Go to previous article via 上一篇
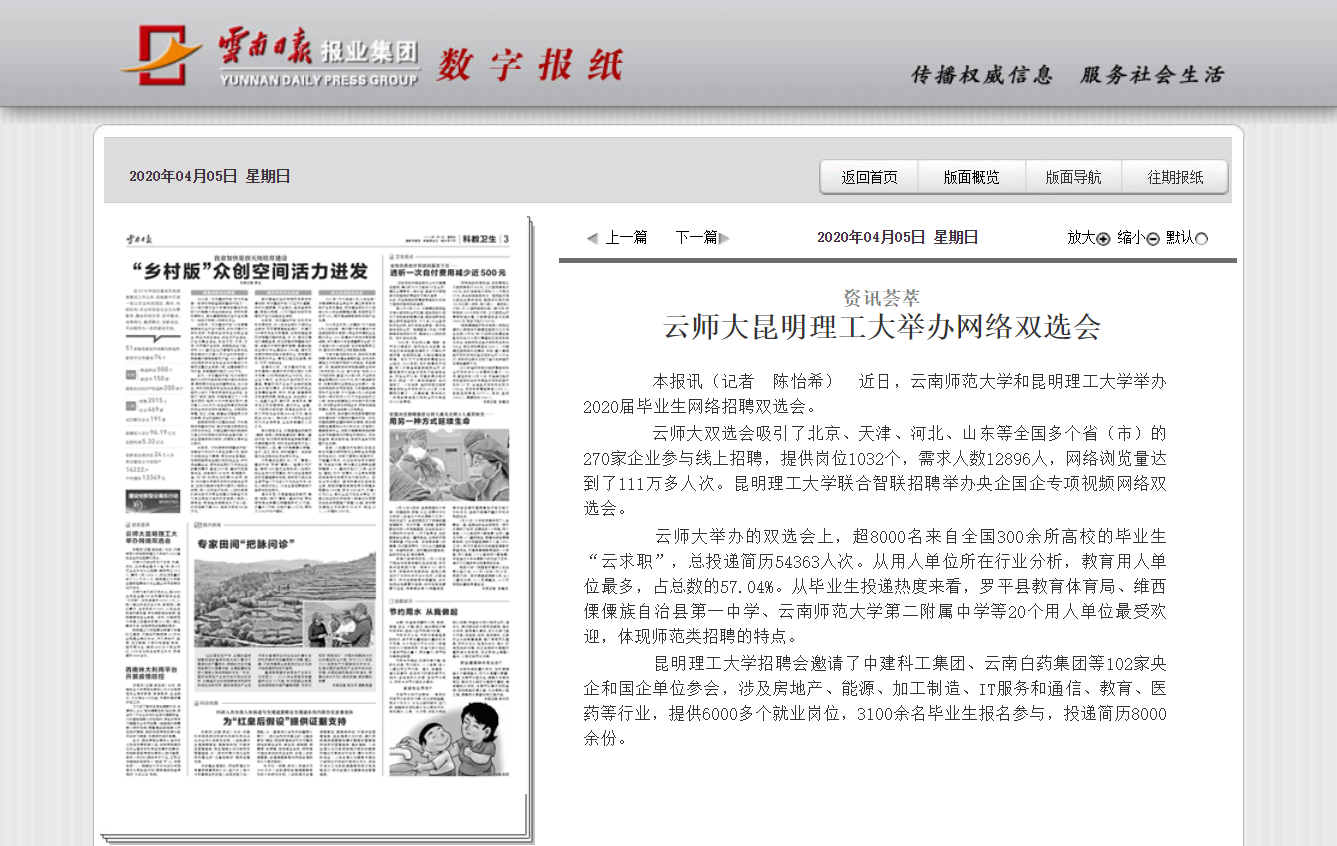1337x846 pixels. [626, 237]
